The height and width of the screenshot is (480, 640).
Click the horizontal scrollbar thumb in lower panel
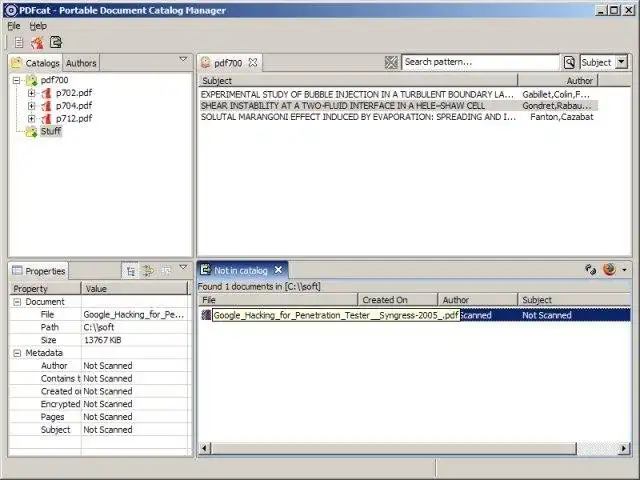pos(394,449)
